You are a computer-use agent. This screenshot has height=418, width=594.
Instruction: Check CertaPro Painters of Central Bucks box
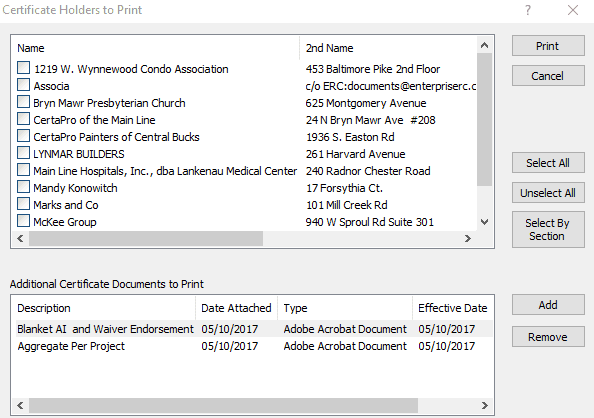(23, 136)
